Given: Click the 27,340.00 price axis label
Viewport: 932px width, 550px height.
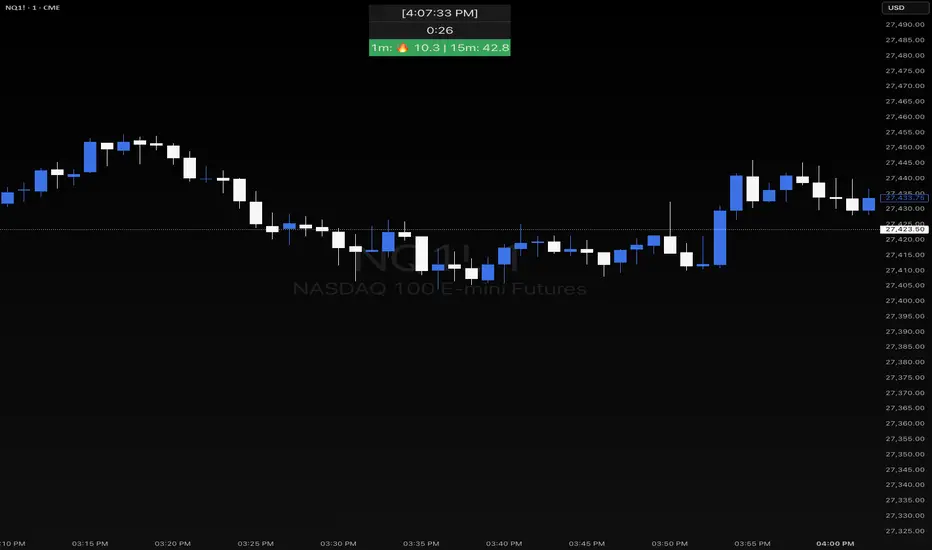Looking at the screenshot, I should click(905, 485).
